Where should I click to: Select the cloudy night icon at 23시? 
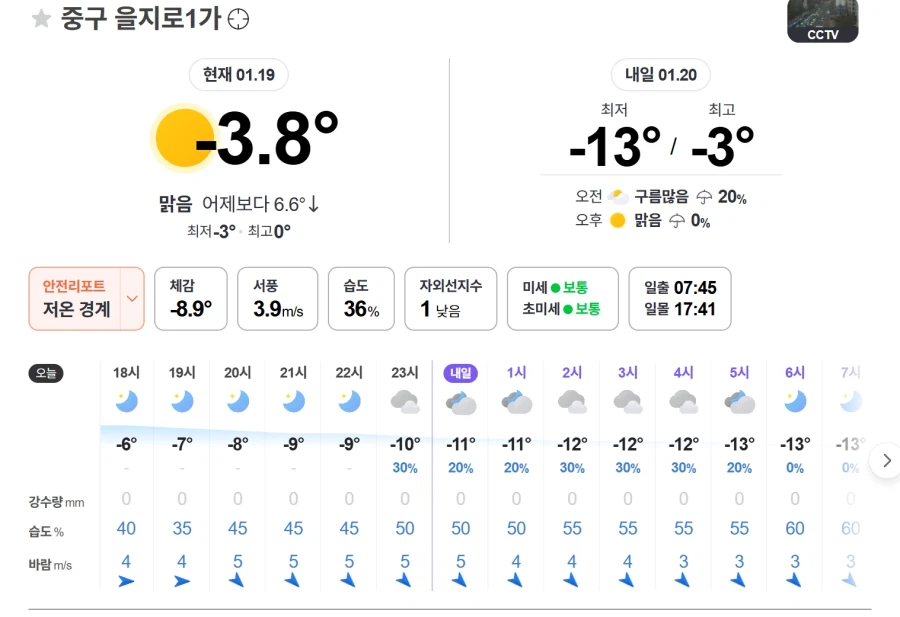tap(404, 404)
